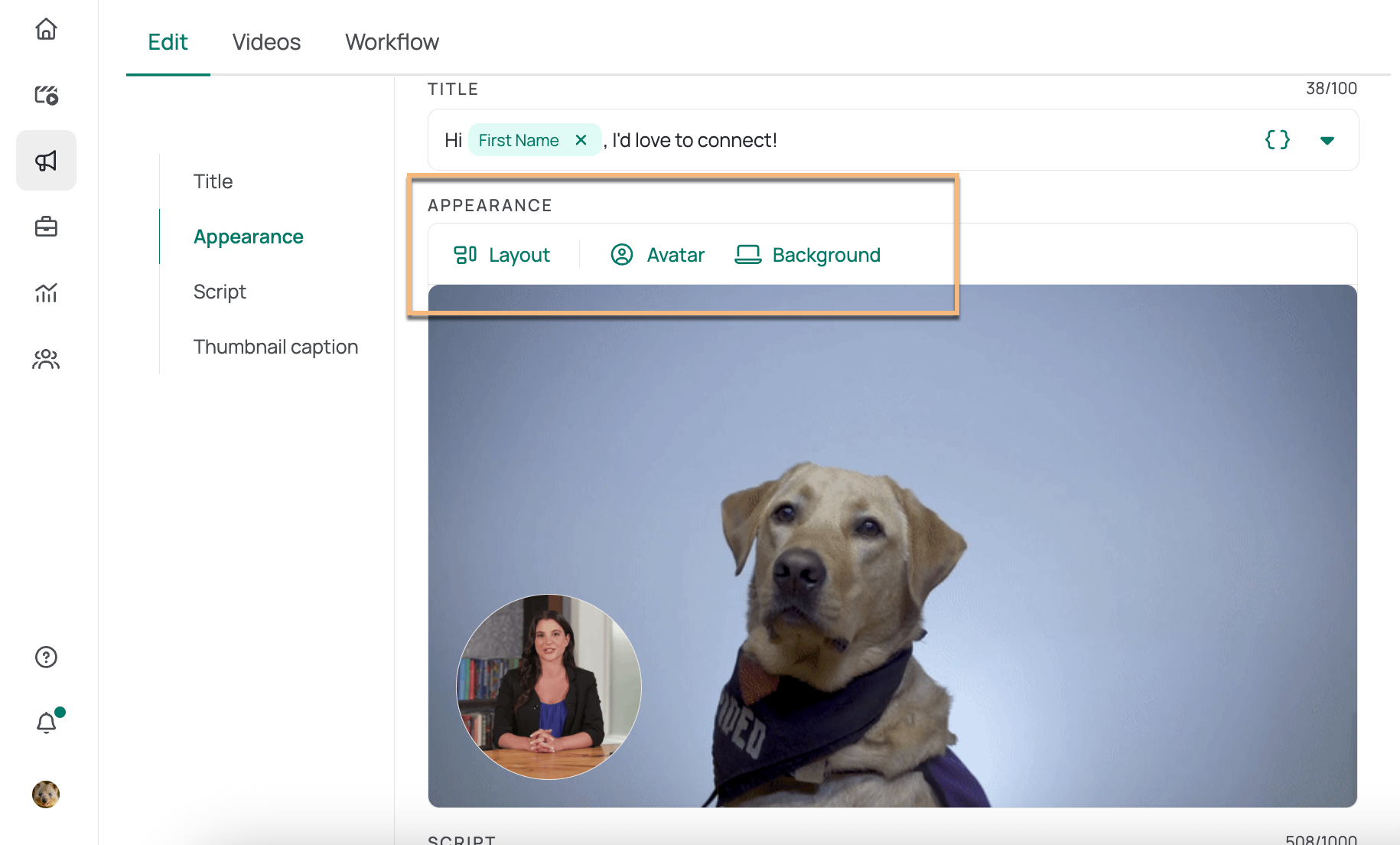The height and width of the screenshot is (845, 1400).
Task: Jump to Title section in outline
Action: coord(213,181)
